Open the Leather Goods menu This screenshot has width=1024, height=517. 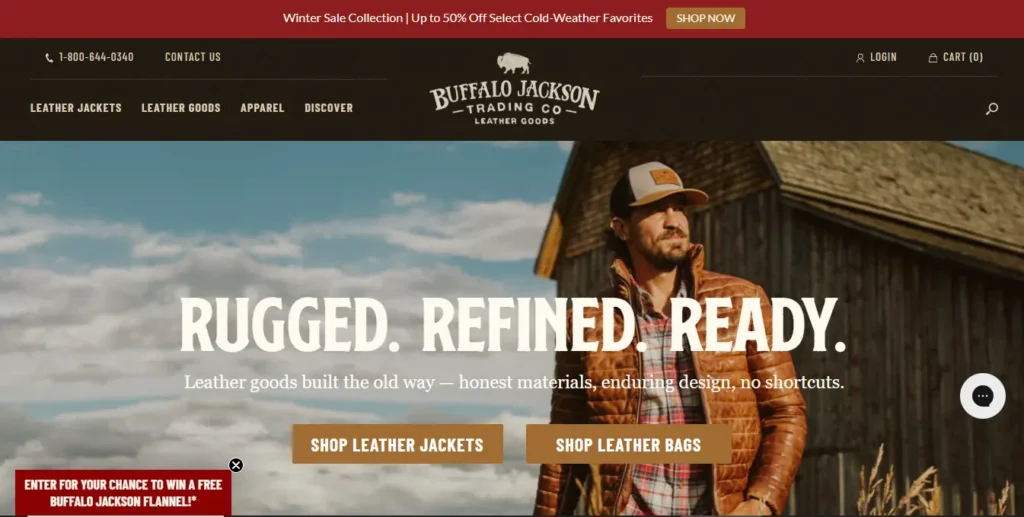point(181,108)
